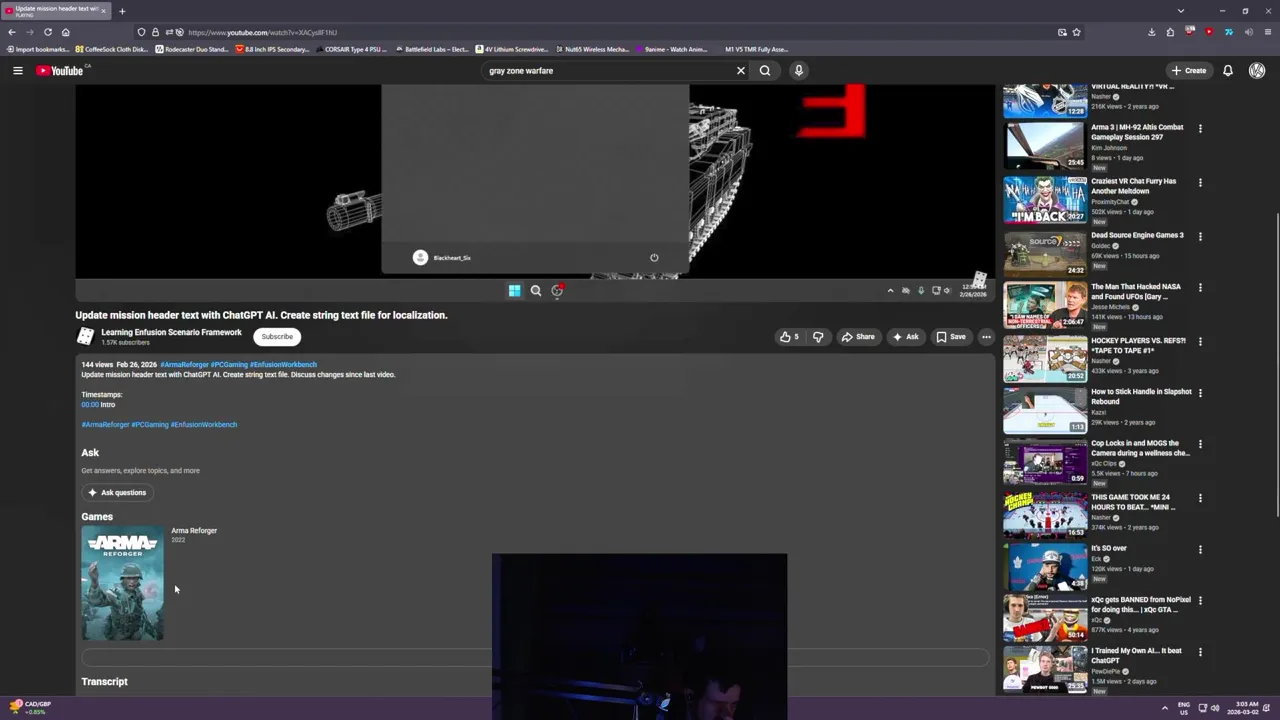This screenshot has width=1280, height=720.
Task: Open the CAD/GBP taskbar widget
Action: coord(30,707)
